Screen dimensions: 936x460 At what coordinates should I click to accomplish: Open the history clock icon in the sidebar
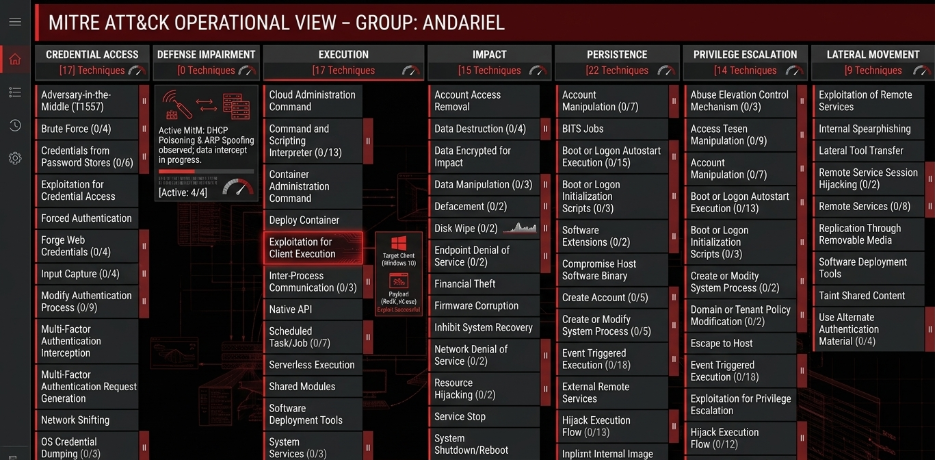click(15, 125)
